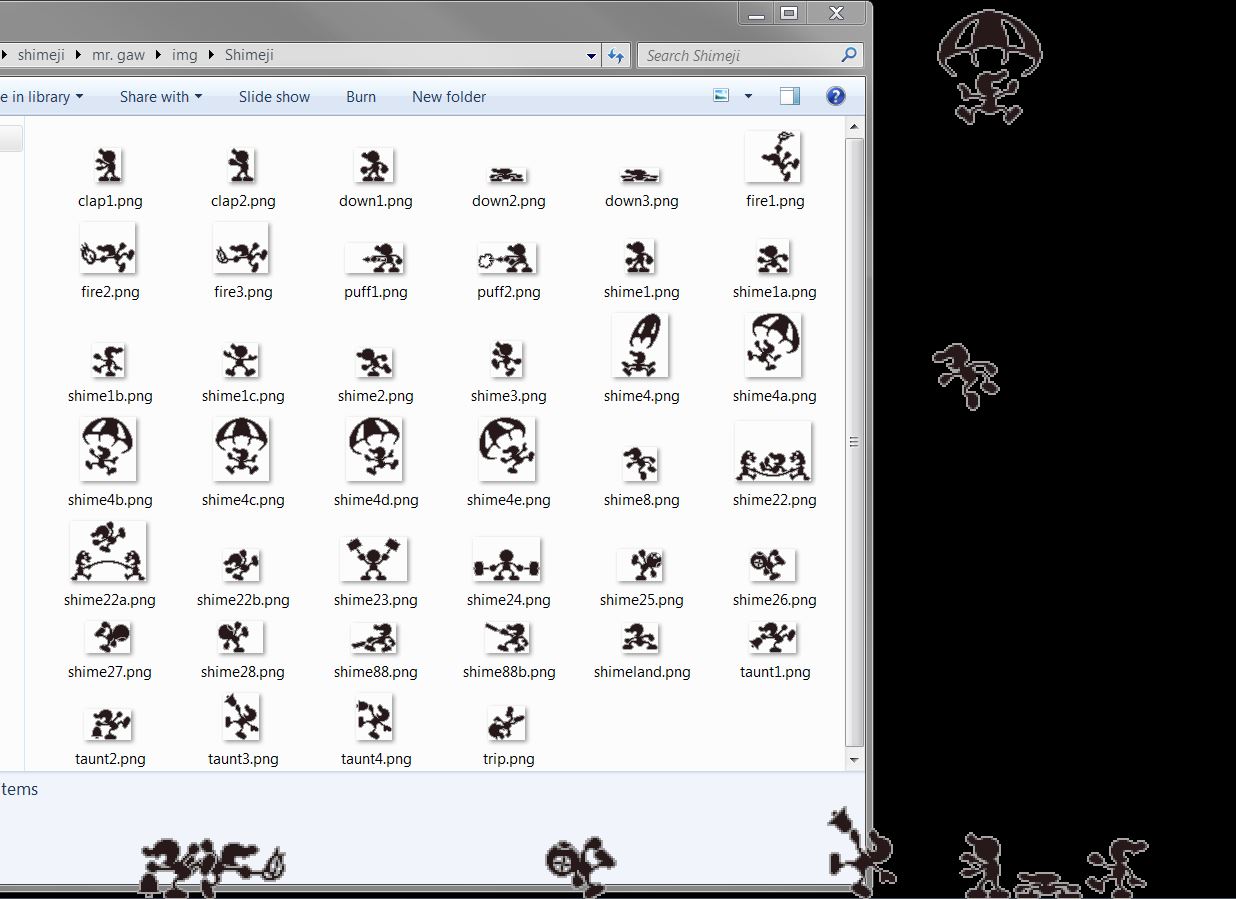Click the refresh icon beside address bar
Viewport: 1236px width, 899px height.
click(x=616, y=56)
